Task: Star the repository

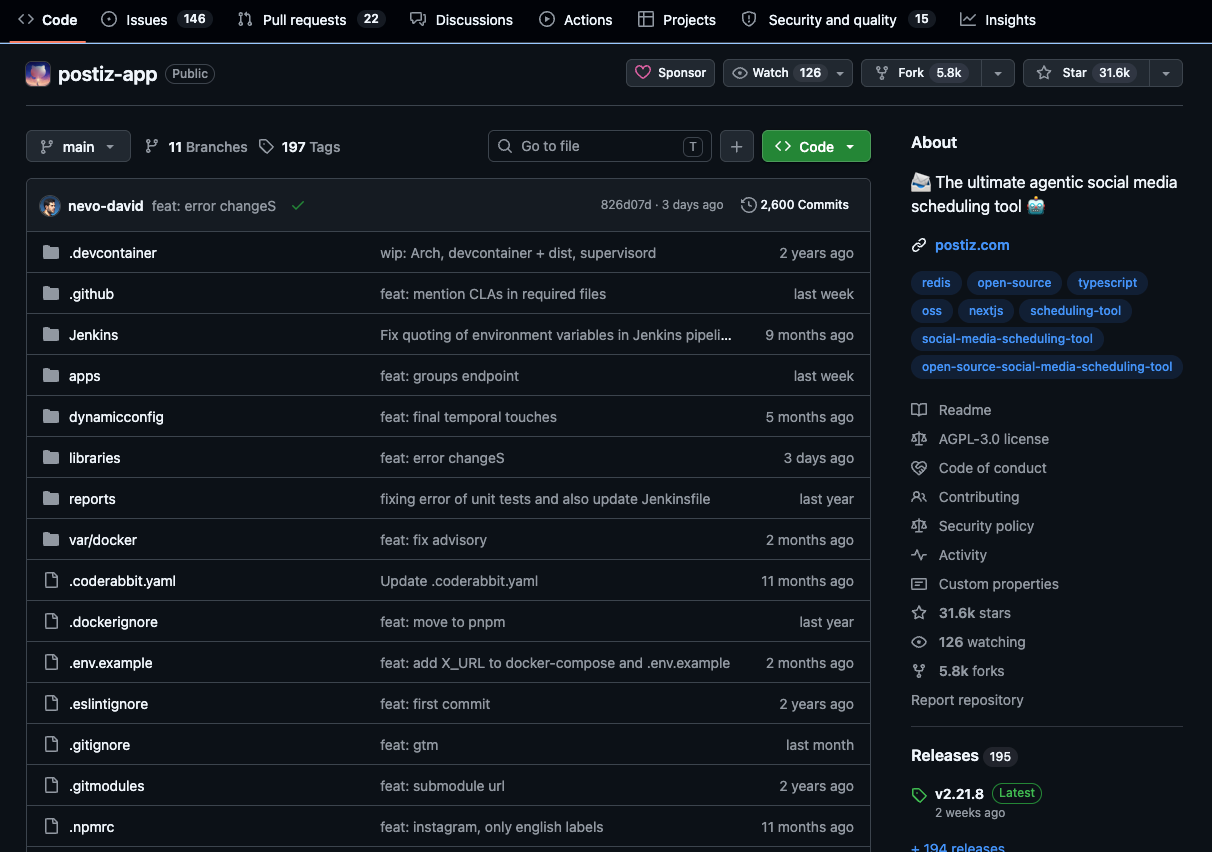Action: (1086, 73)
